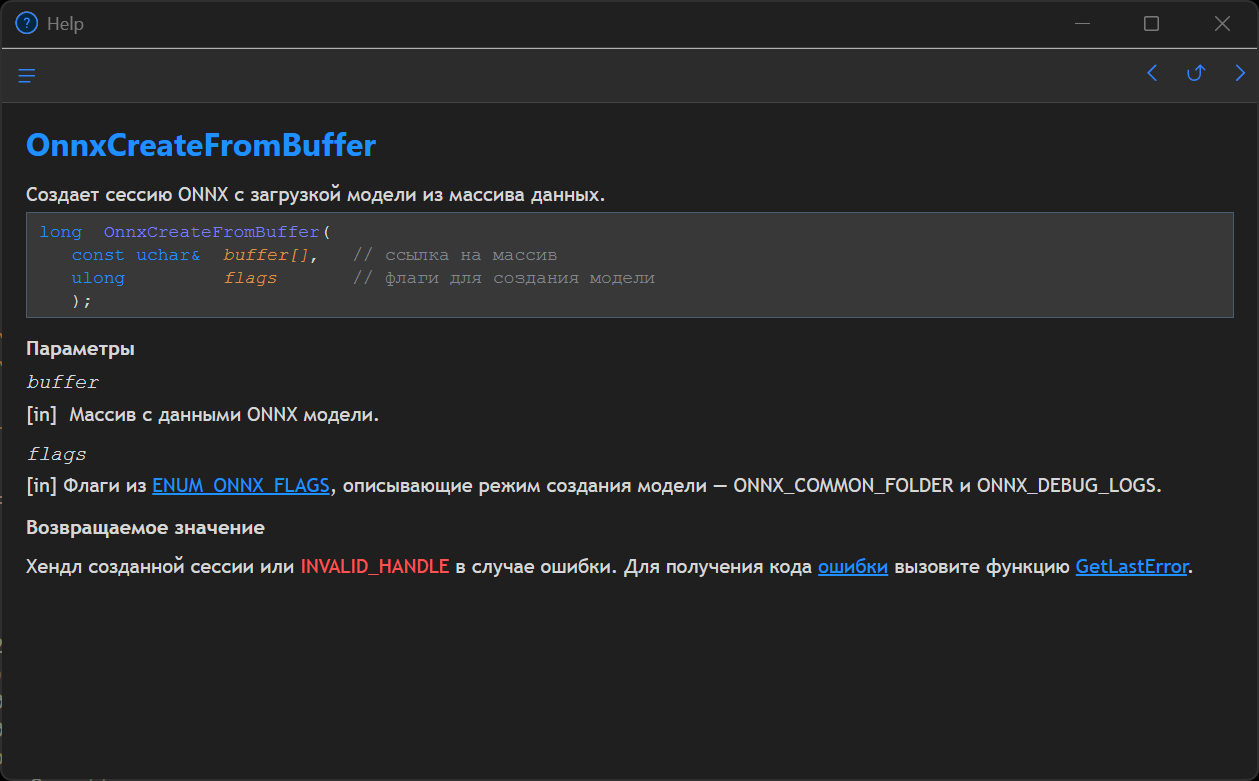The height and width of the screenshot is (781, 1259).
Task: Open the table of contents menu icon
Action: [27, 75]
